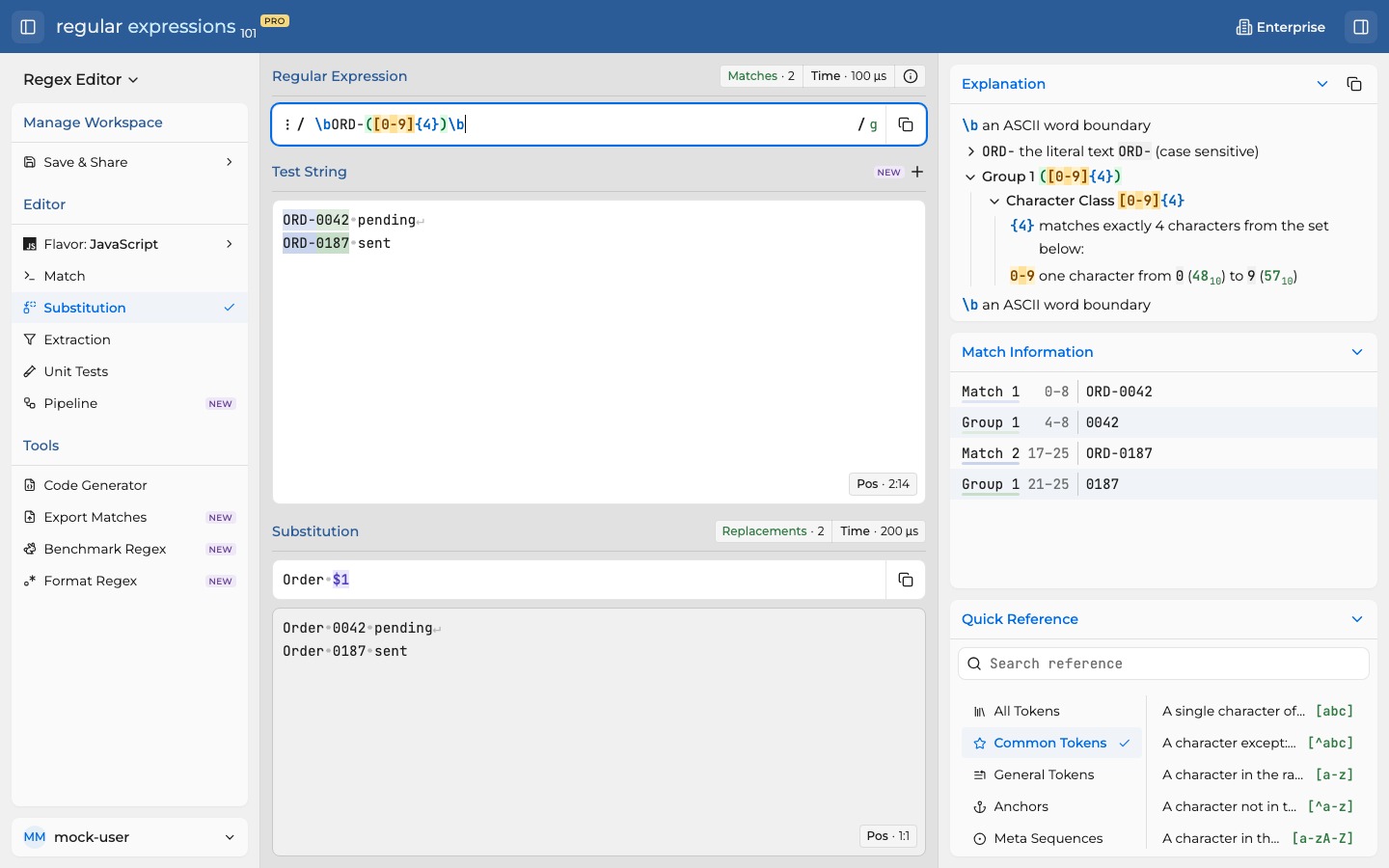Screen dimensions: 1389x868
Task: Open Export Matches tool
Action: click(x=129, y=517)
